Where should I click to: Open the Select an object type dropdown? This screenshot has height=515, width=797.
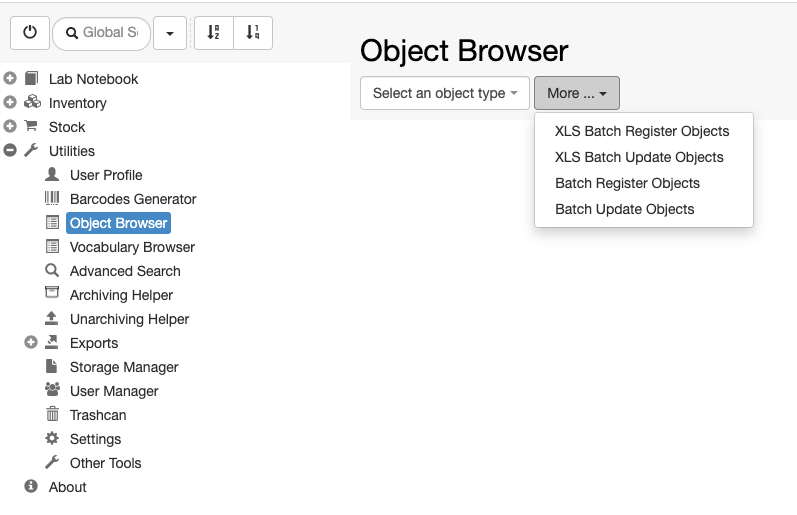[445, 93]
